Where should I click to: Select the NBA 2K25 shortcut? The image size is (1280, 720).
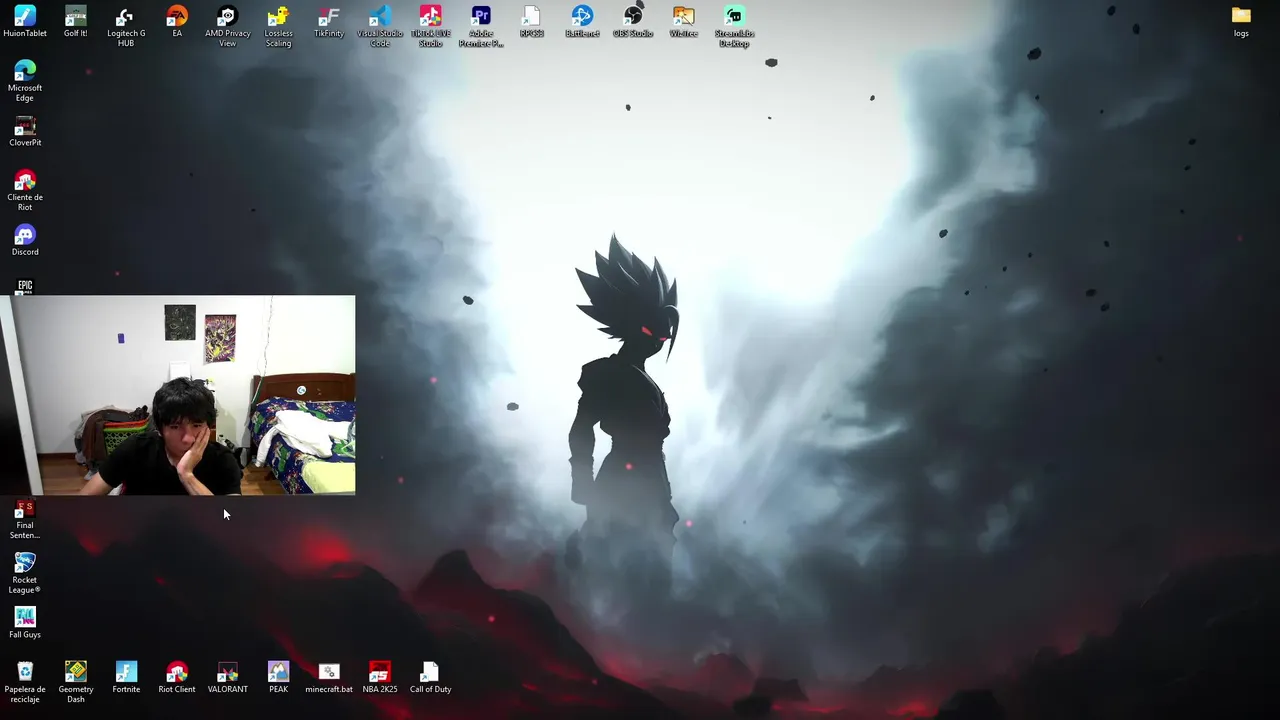[380, 677]
